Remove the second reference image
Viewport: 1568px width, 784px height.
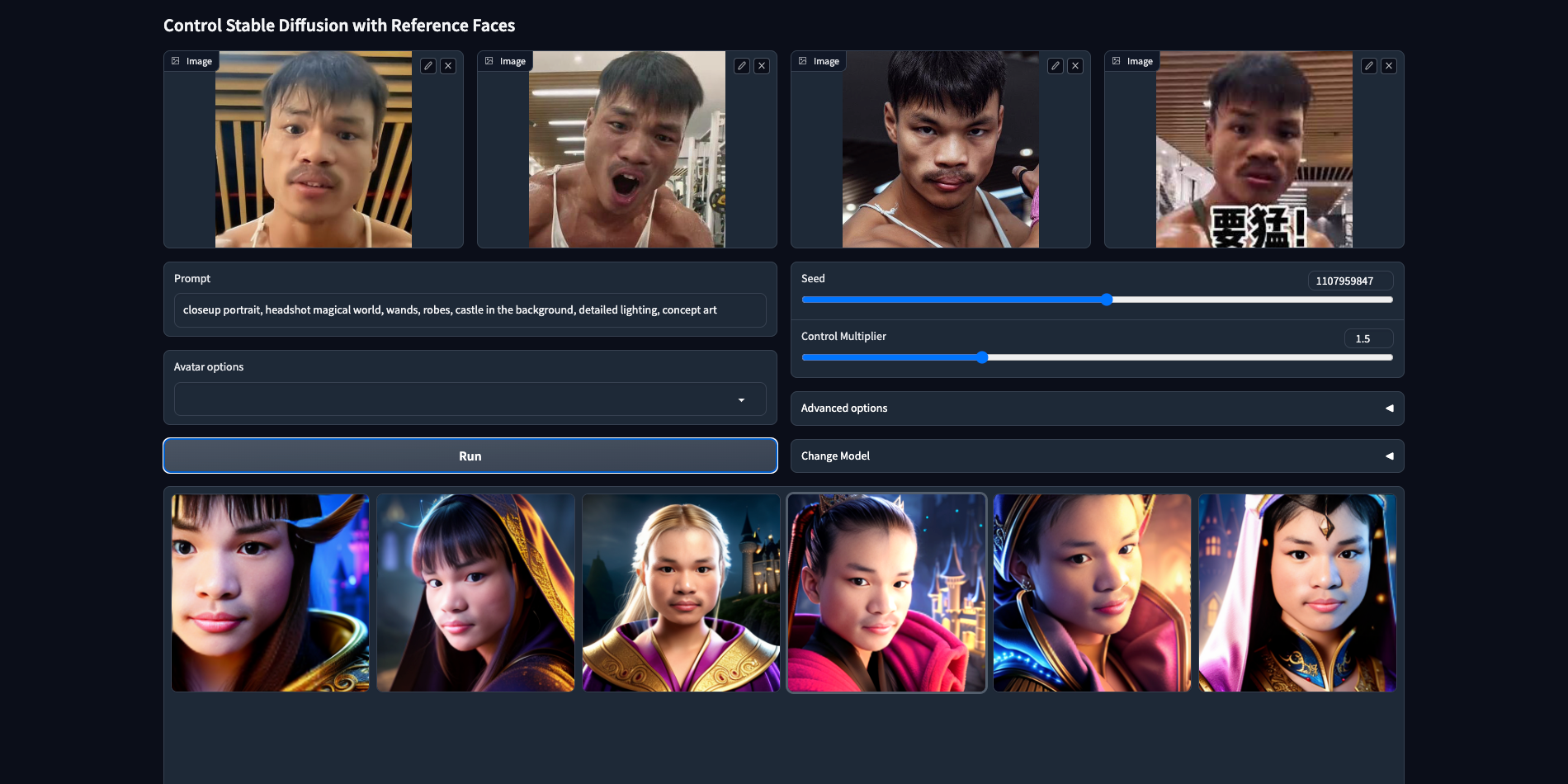click(x=762, y=66)
